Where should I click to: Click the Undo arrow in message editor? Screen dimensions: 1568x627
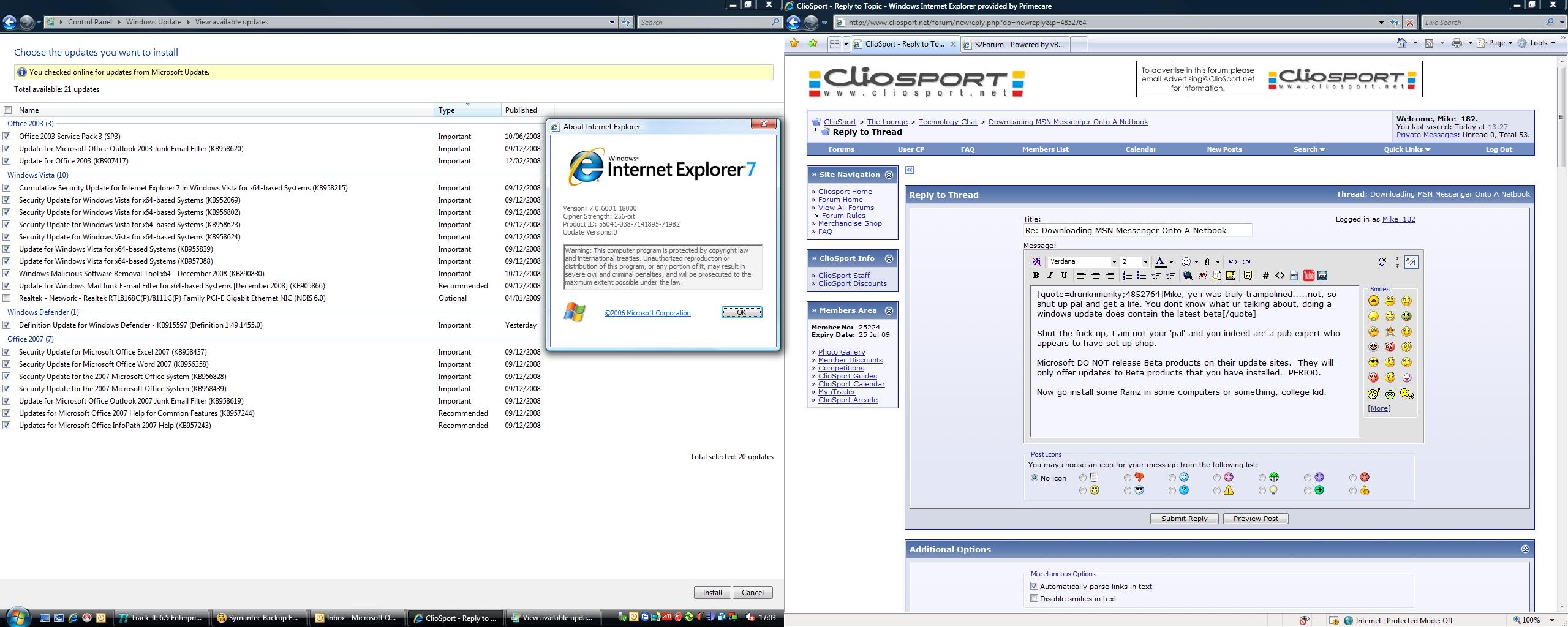1232,262
